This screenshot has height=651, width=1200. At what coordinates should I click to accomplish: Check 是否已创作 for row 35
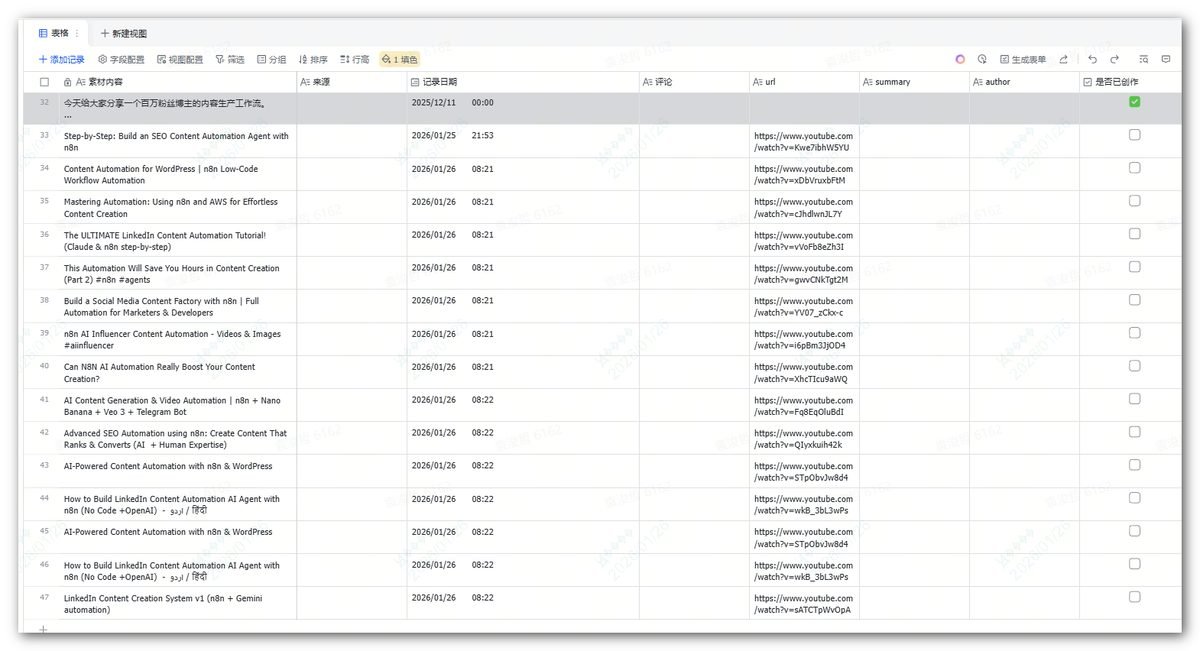point(1134,201)
